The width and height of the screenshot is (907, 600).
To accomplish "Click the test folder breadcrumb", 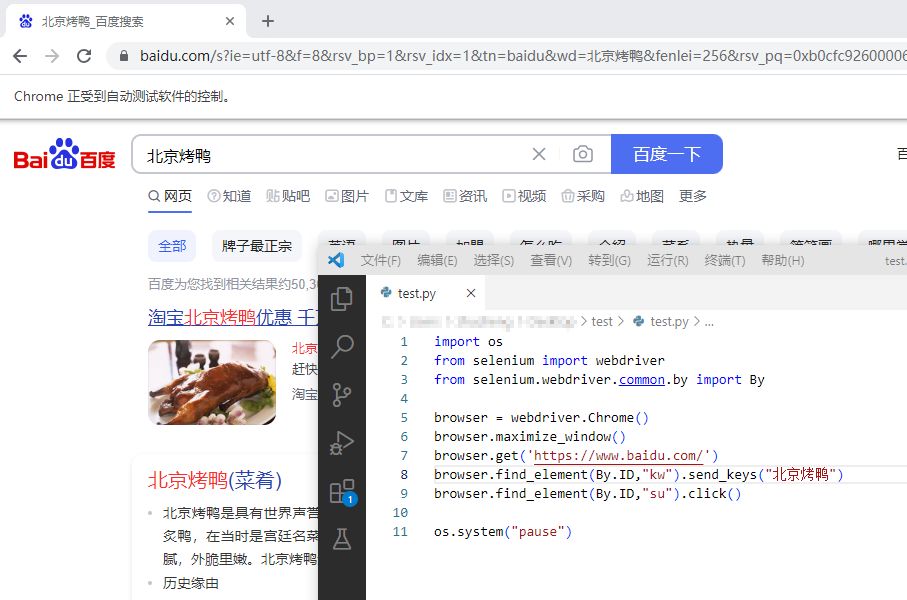I will pos(602,322).
